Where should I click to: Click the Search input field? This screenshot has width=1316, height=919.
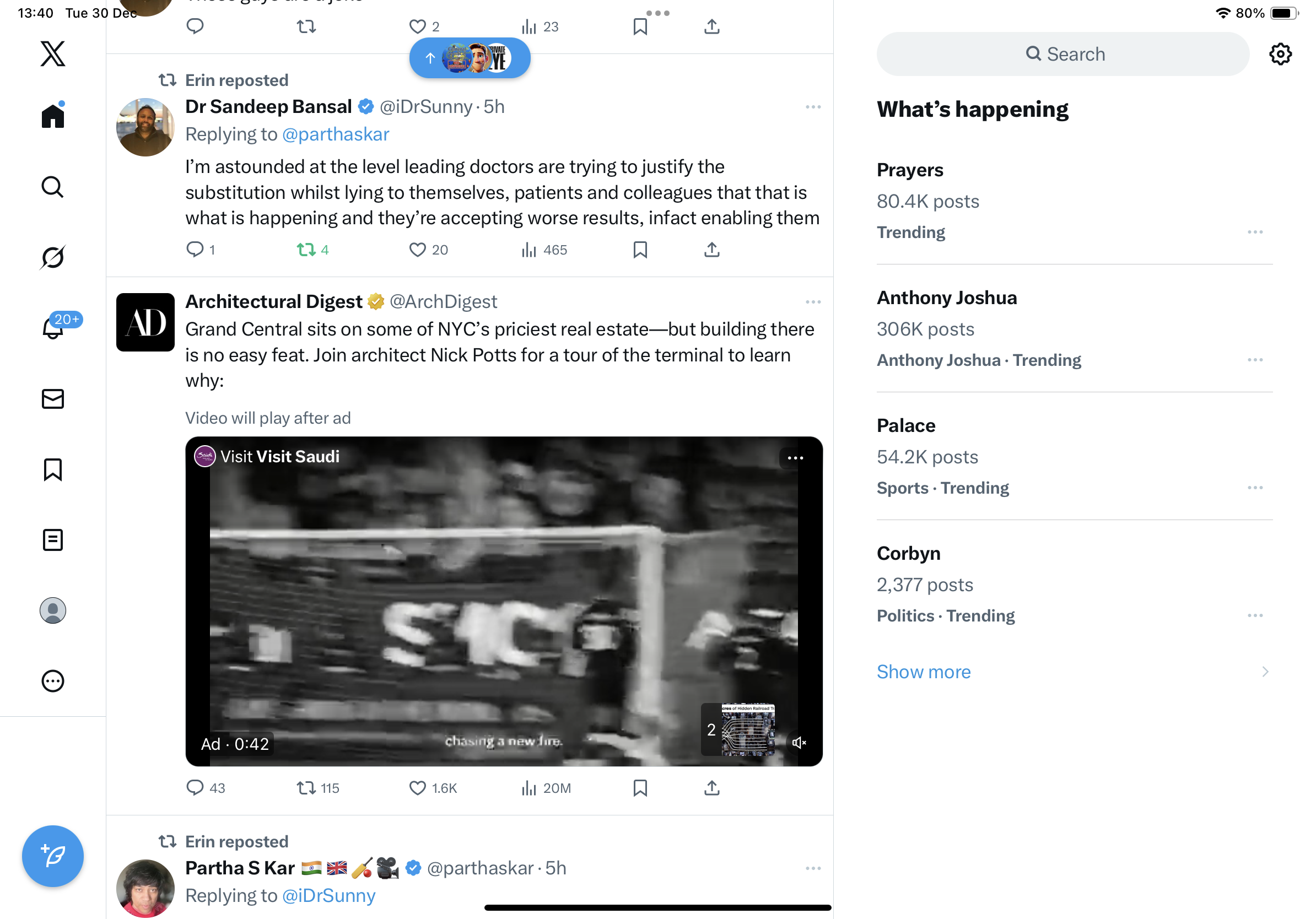[1062, 54]
